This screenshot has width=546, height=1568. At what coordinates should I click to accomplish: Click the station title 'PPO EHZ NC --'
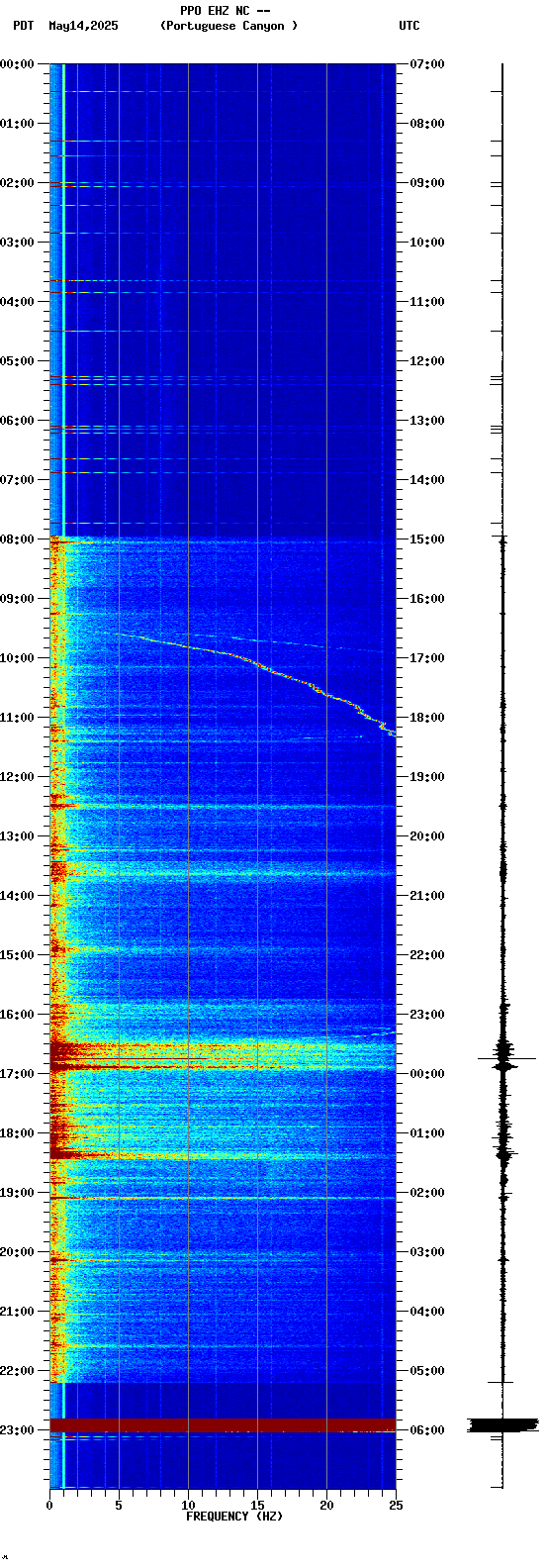point(226,11)
